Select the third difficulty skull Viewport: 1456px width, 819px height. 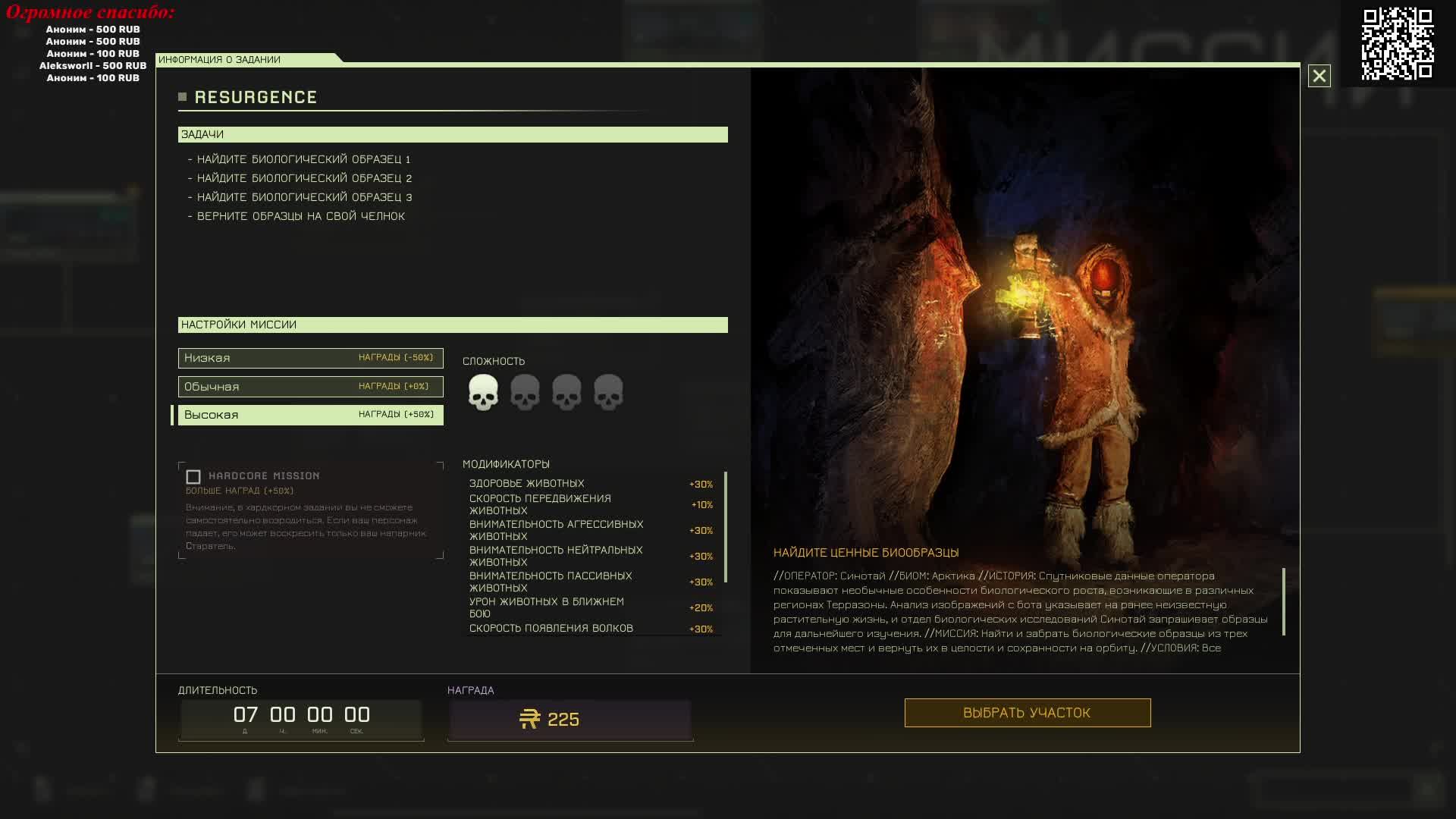566,392
